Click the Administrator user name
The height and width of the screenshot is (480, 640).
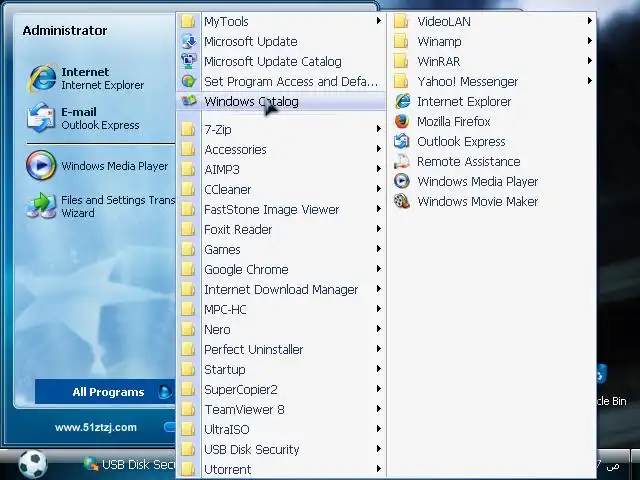tap(65, 31)
